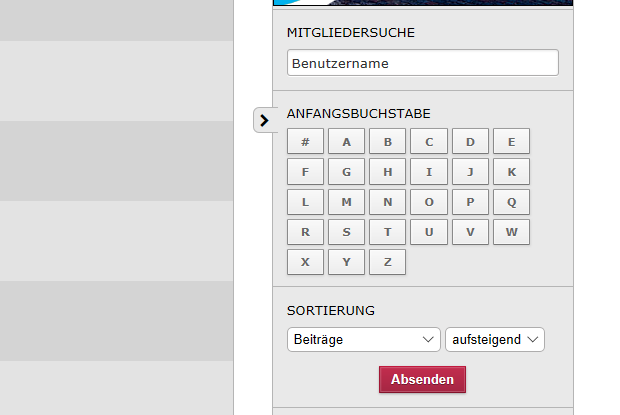Viewport: 620px width, 415px height.
Task: Filter member list by letter S
Action: pyautogui.click(x=346, y=232)
